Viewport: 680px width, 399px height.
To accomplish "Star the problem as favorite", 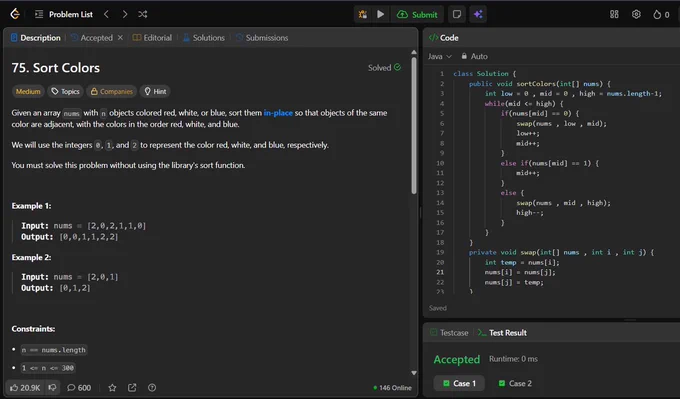I will tap(112, 388).
